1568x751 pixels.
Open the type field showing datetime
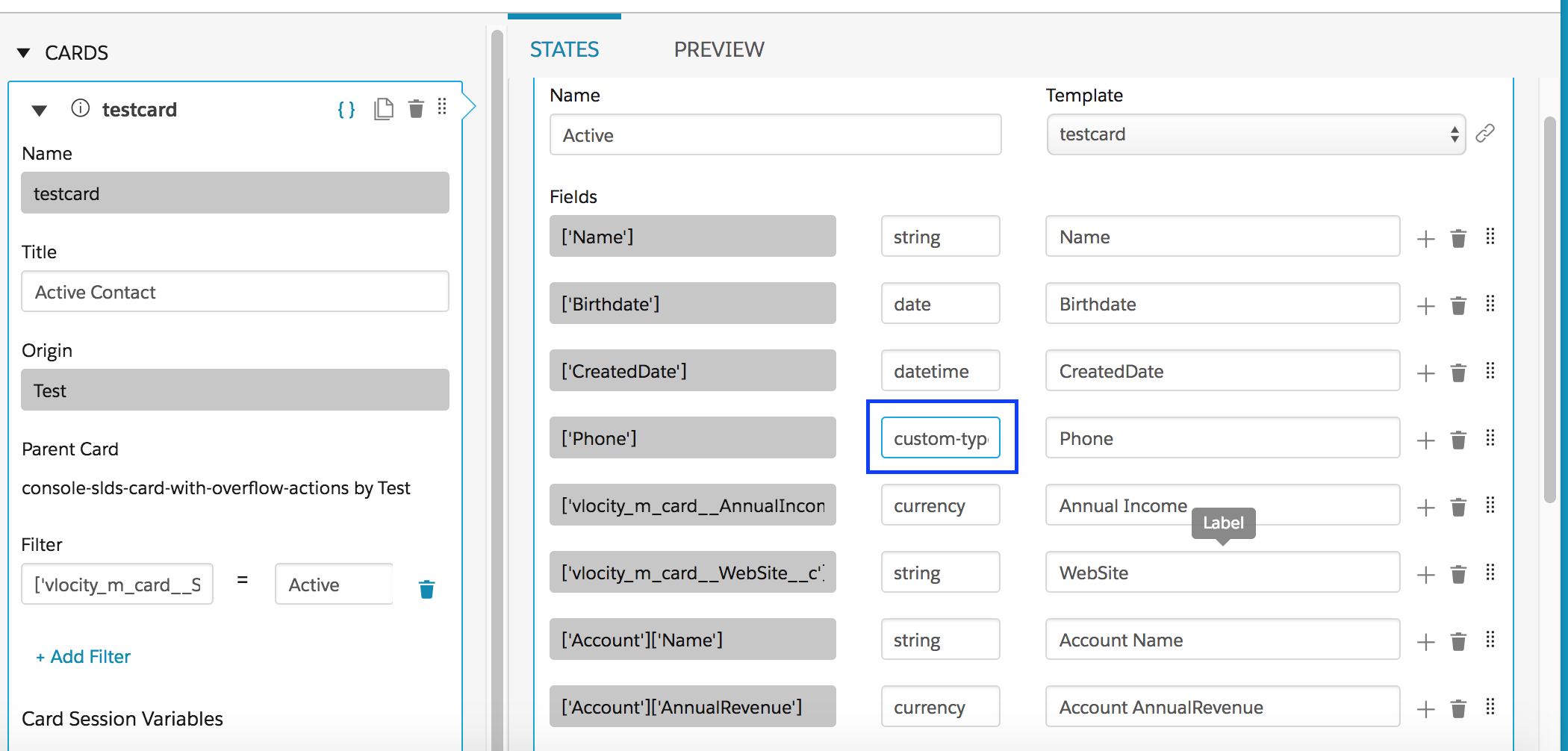click(940, 370)
